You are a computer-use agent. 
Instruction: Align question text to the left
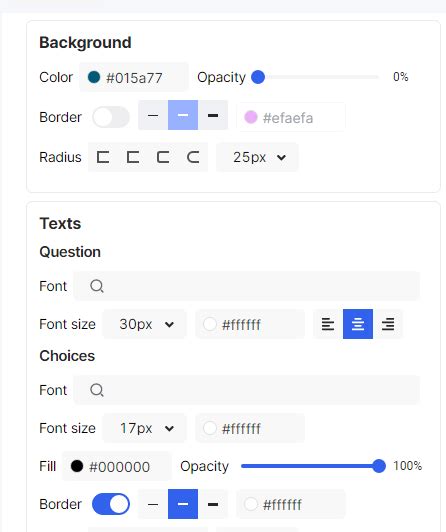tap(328, 324)
